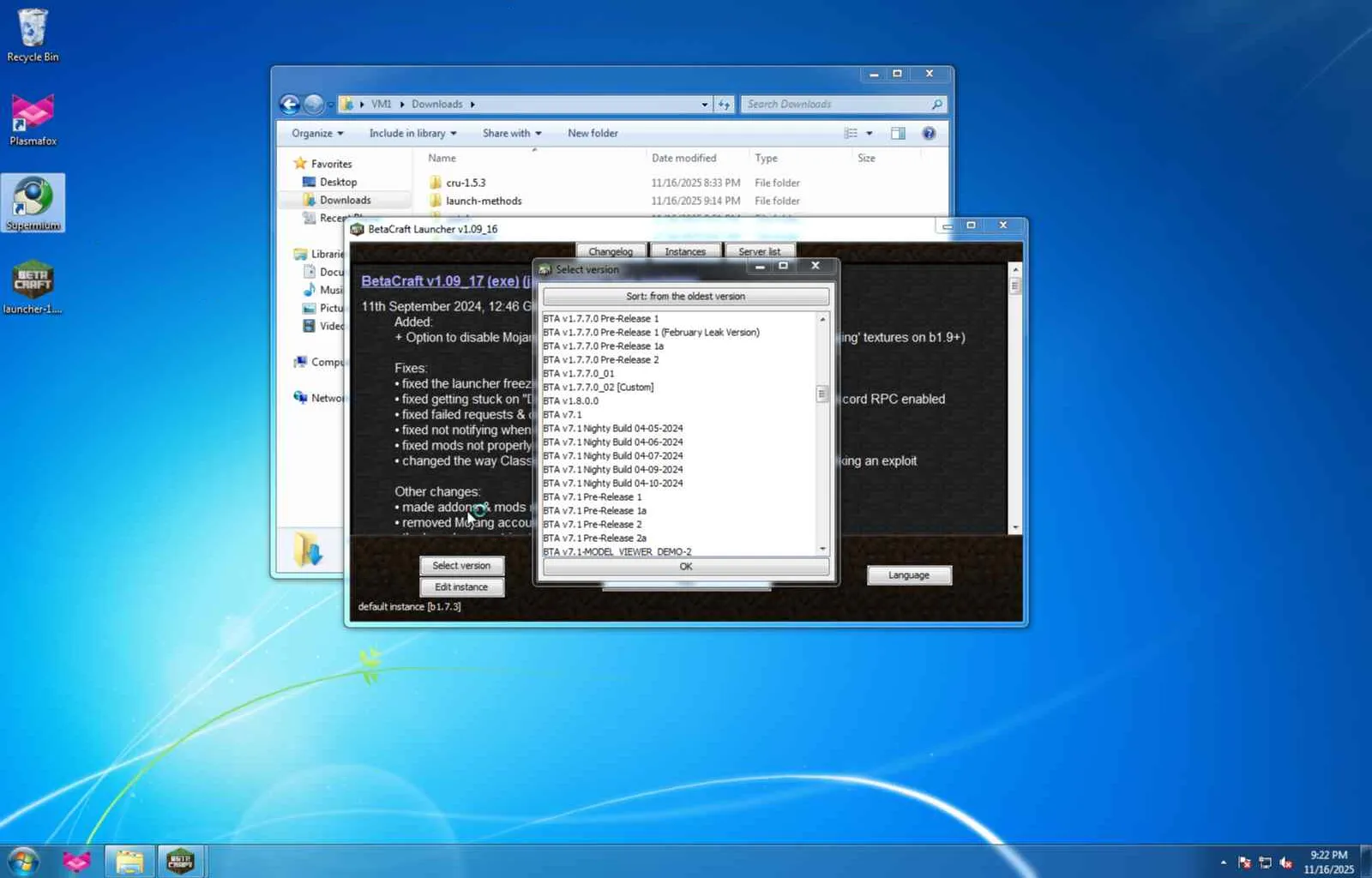Open the BetaCraft v1.09_17 (exe) link
The image size is (1372, 878).
coord(440,281)
